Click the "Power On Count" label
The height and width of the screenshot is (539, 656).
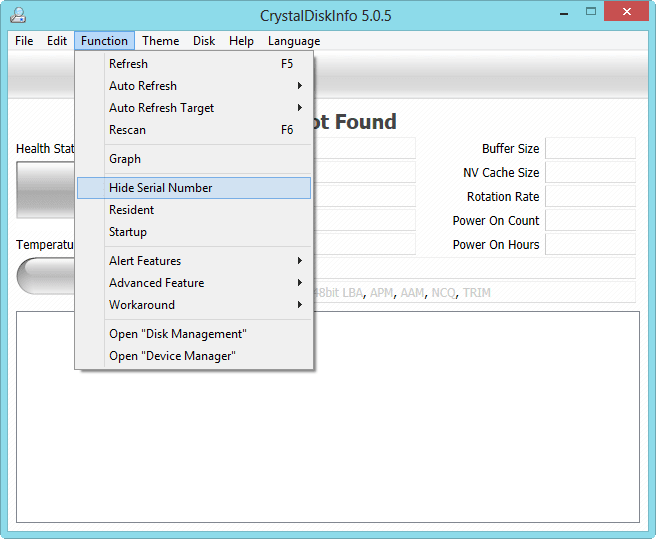point(496,221)
